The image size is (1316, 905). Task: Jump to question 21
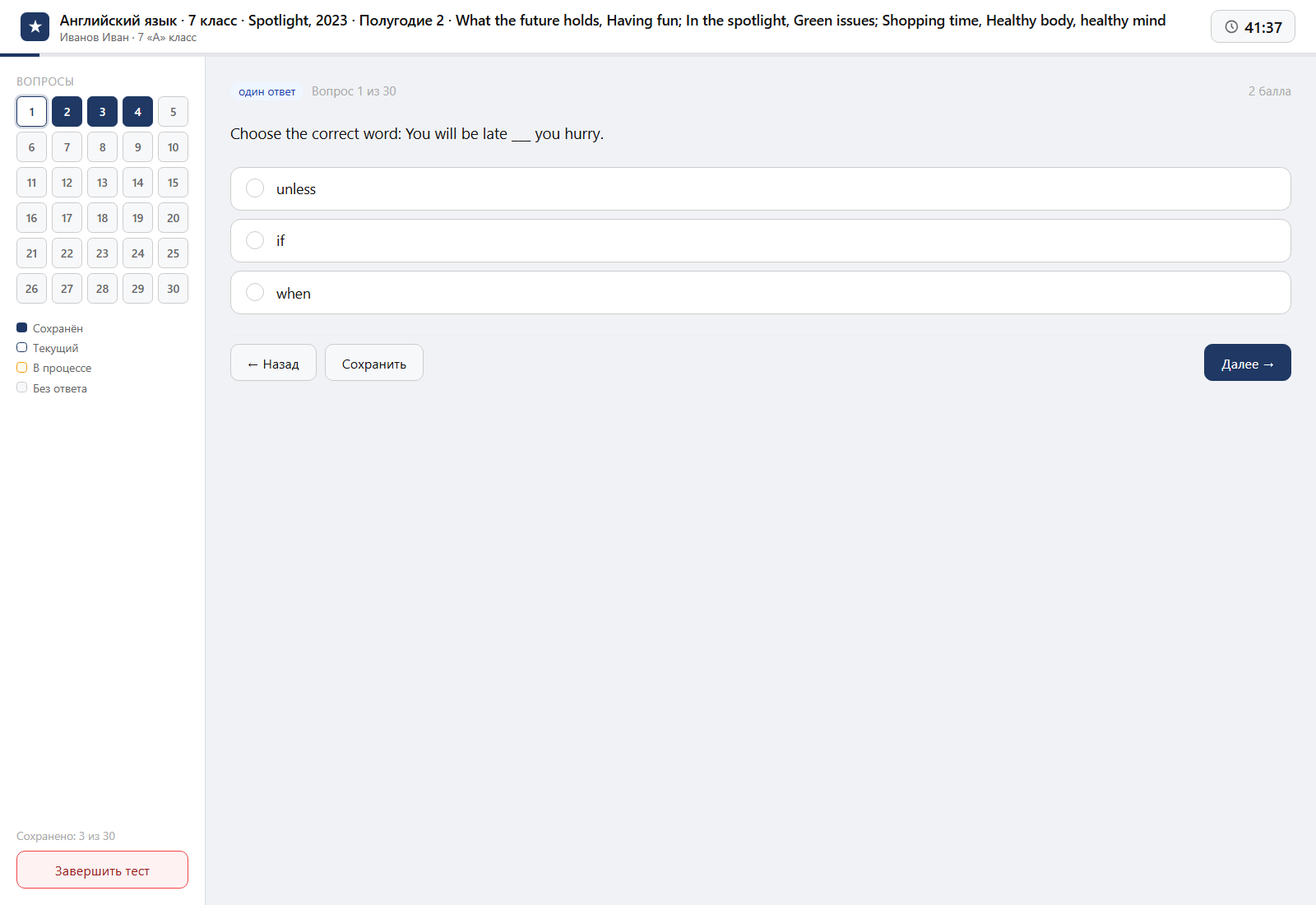(x=31, y=253)
